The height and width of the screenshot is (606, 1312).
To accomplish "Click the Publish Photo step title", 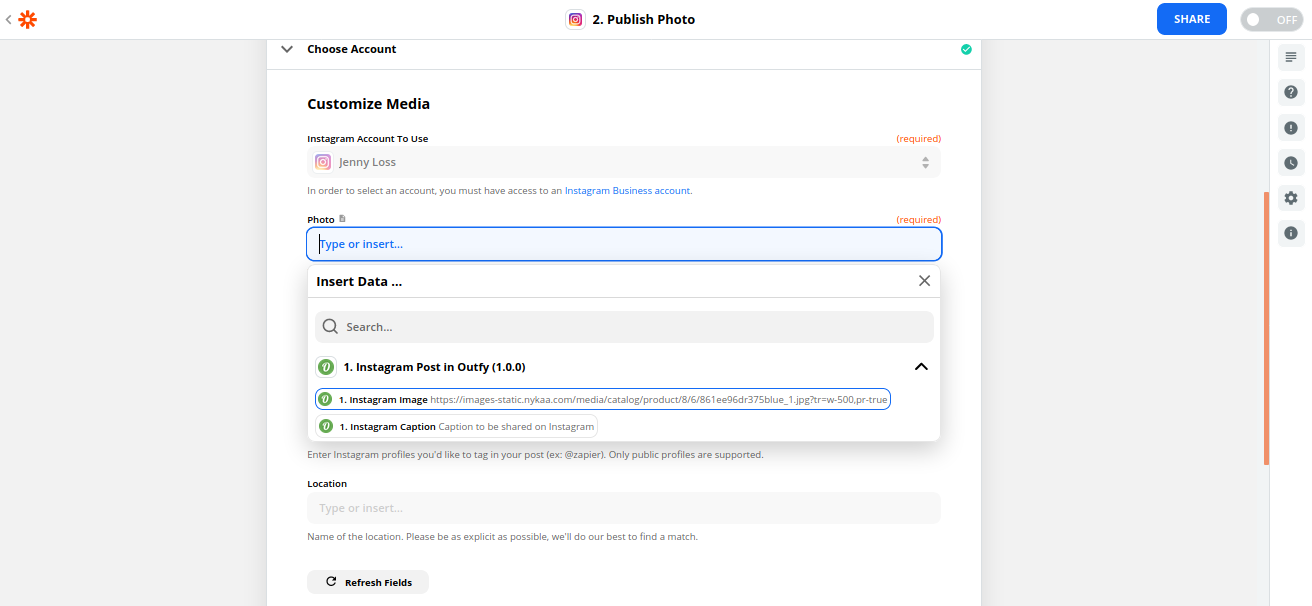I will [x=644, y=19].
